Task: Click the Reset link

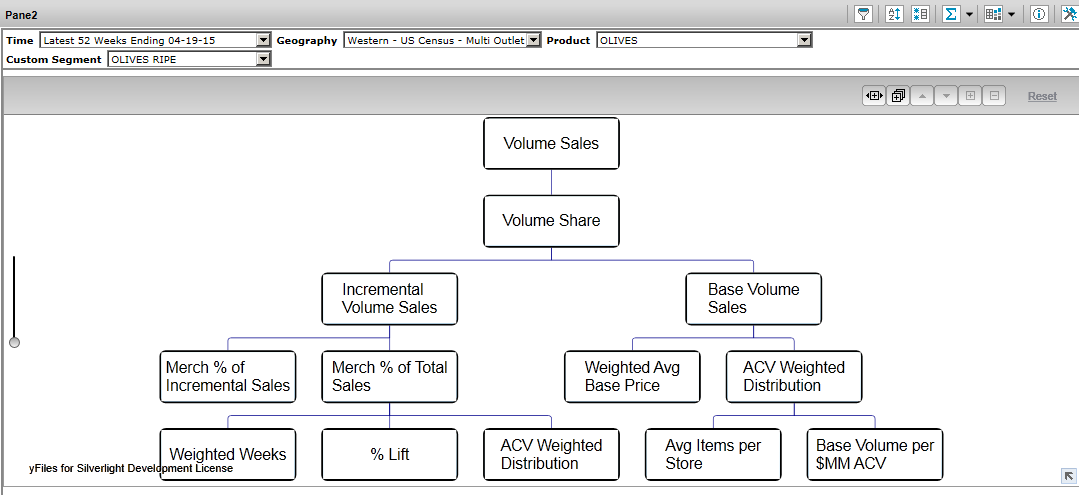Action: pyautogui.click(x=1042, y=96)
